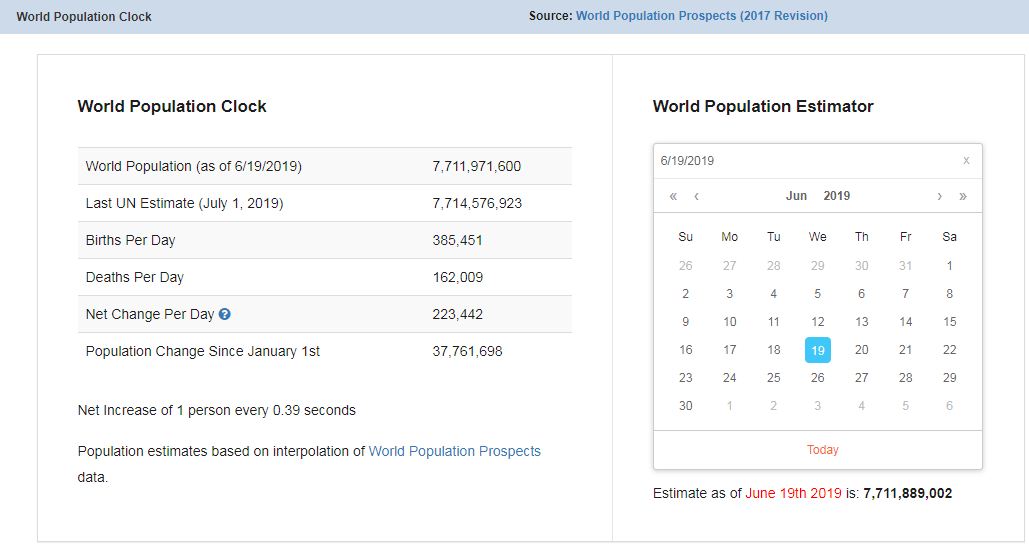Advance to next month with single-right arrow
Screen dimensions: 1029x554
pos(940,196)
